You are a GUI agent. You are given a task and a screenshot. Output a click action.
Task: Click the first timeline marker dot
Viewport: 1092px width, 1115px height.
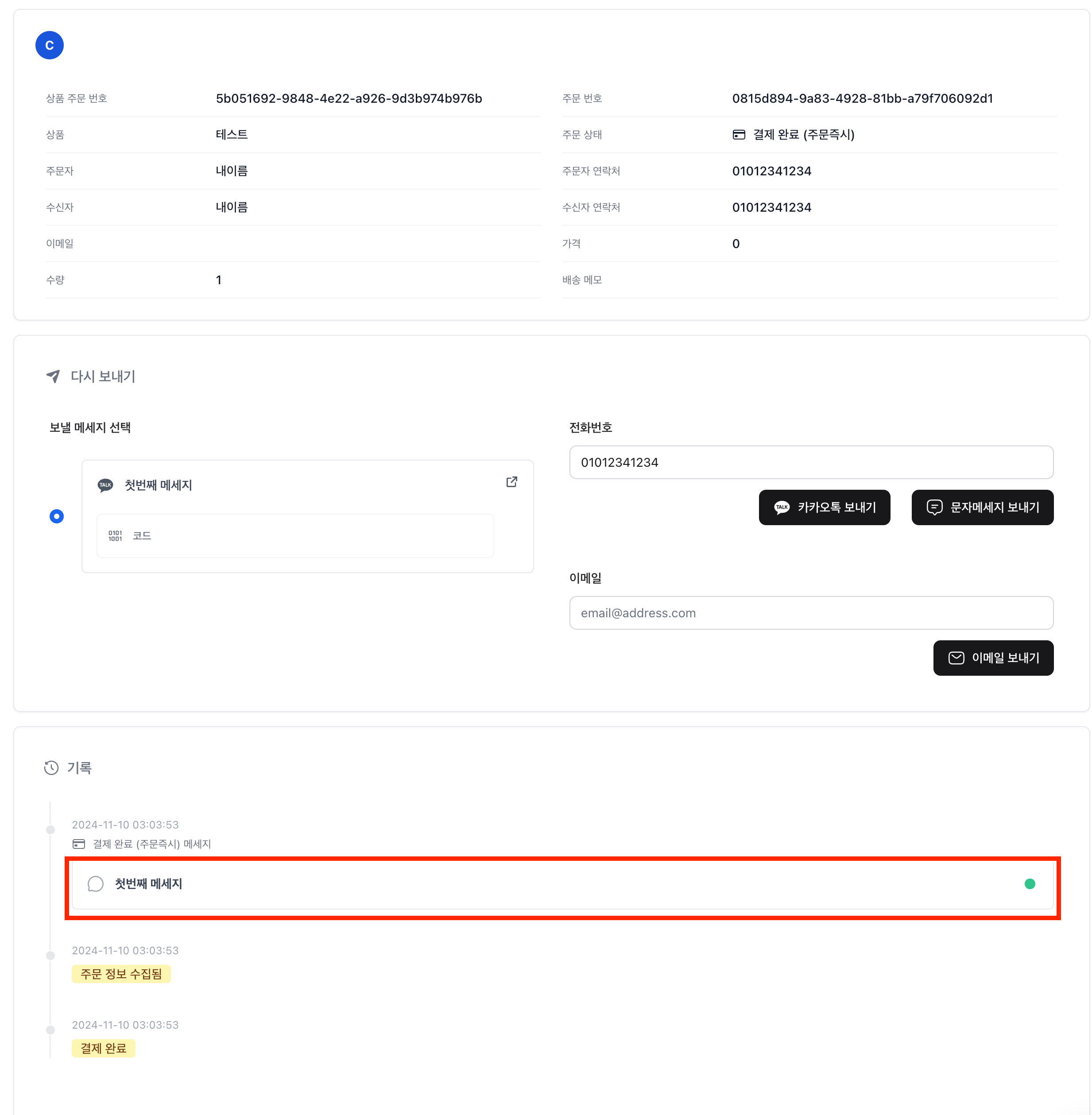(x=50, y=830)
